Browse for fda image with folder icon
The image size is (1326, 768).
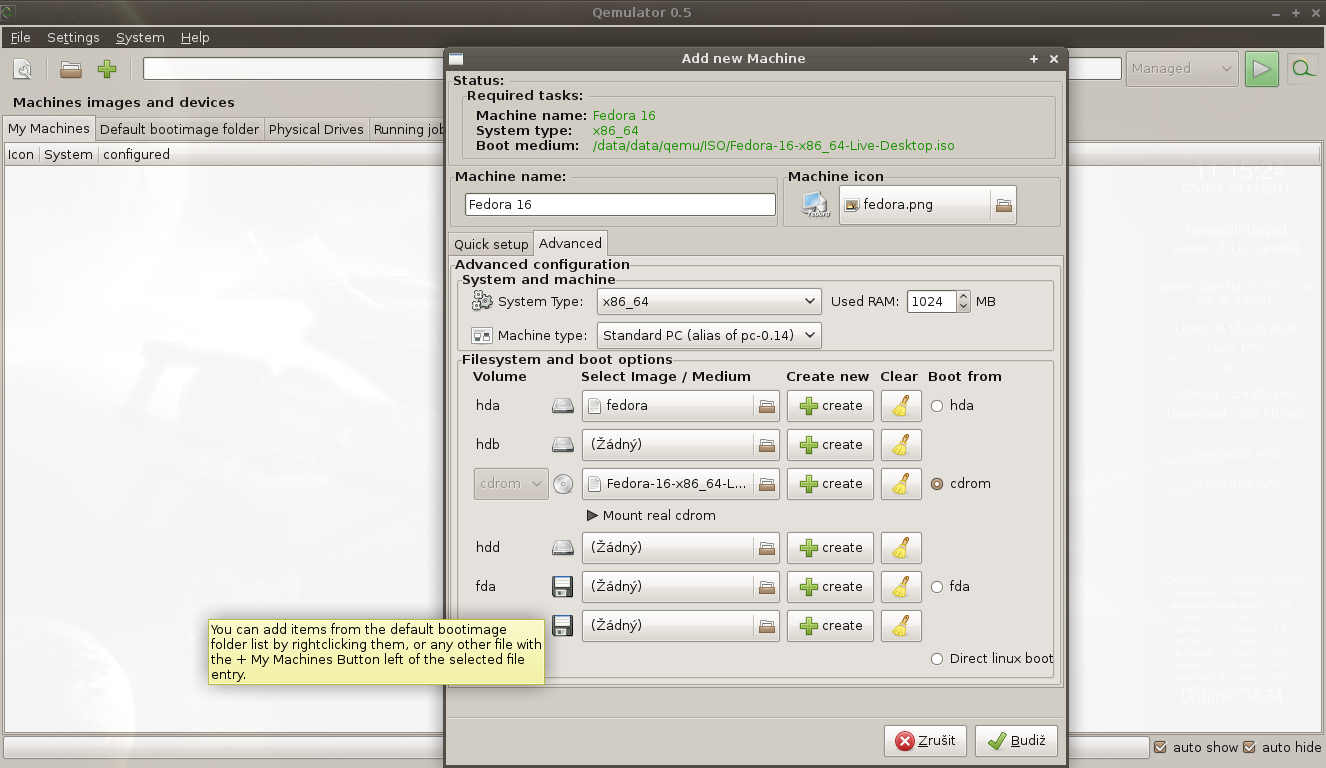(767, 587)
